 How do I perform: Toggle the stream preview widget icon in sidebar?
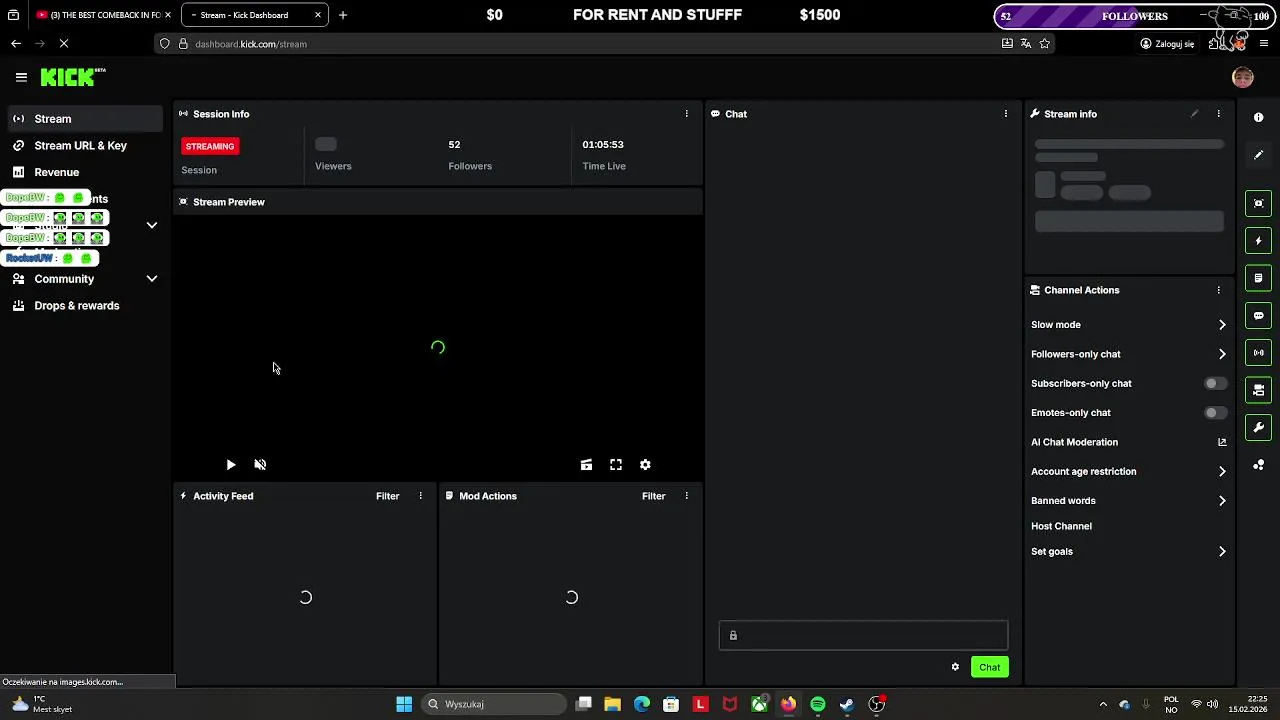1259,203
